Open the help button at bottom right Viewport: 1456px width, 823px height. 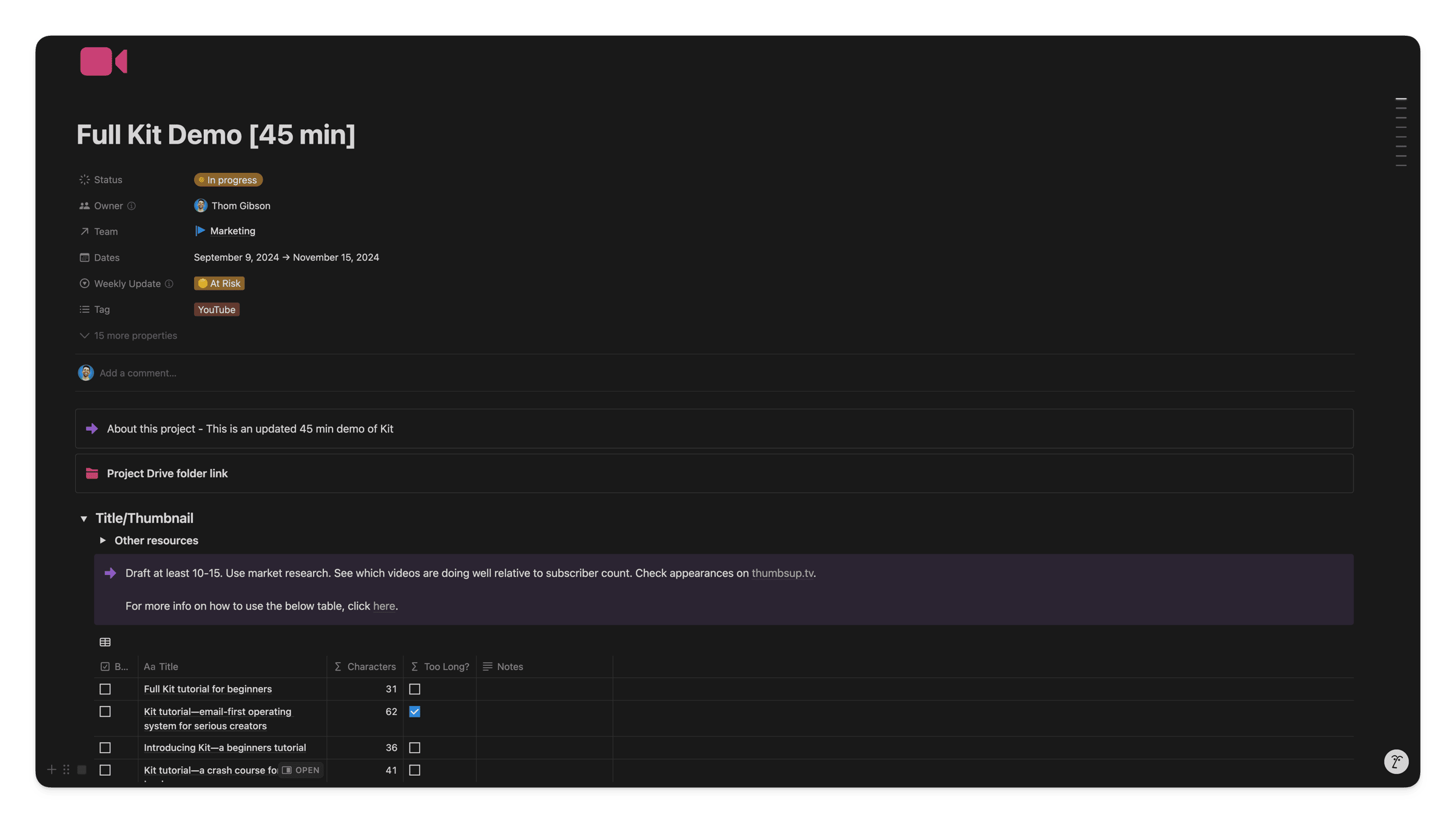click(1396, 761)
